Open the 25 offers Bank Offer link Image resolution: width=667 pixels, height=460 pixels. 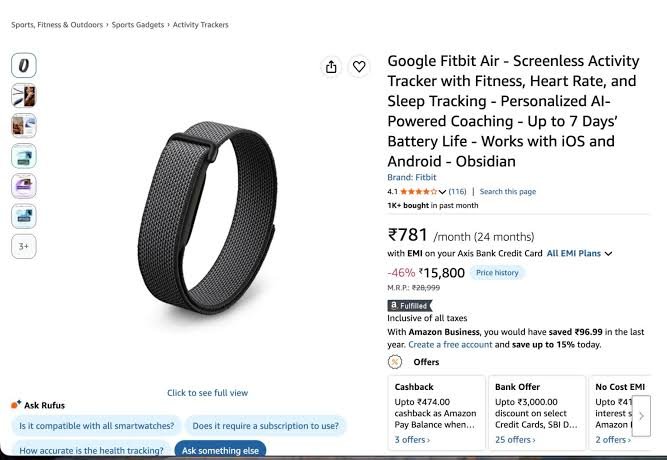(515, 440)
